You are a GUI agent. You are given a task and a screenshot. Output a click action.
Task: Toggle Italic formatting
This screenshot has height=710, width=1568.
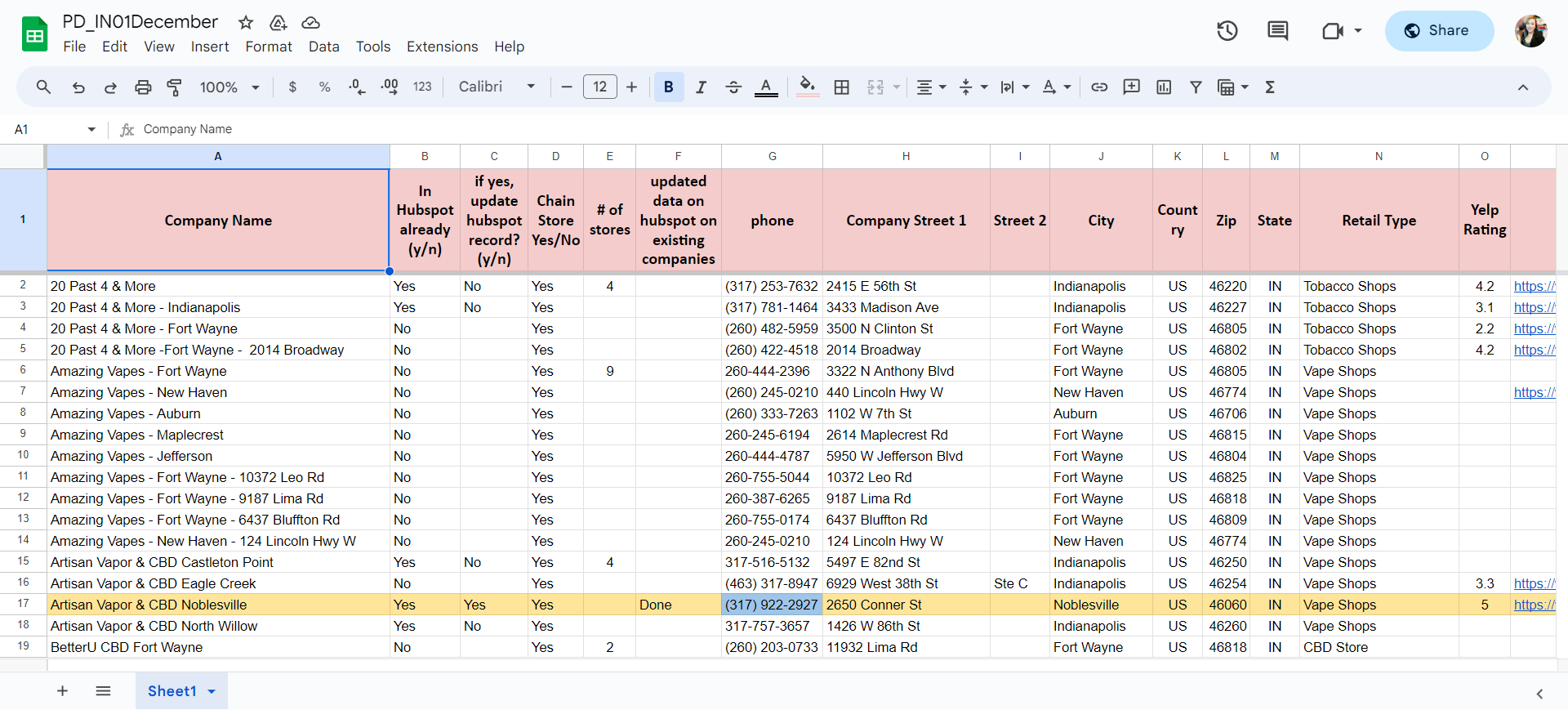[x=701, y=87]
